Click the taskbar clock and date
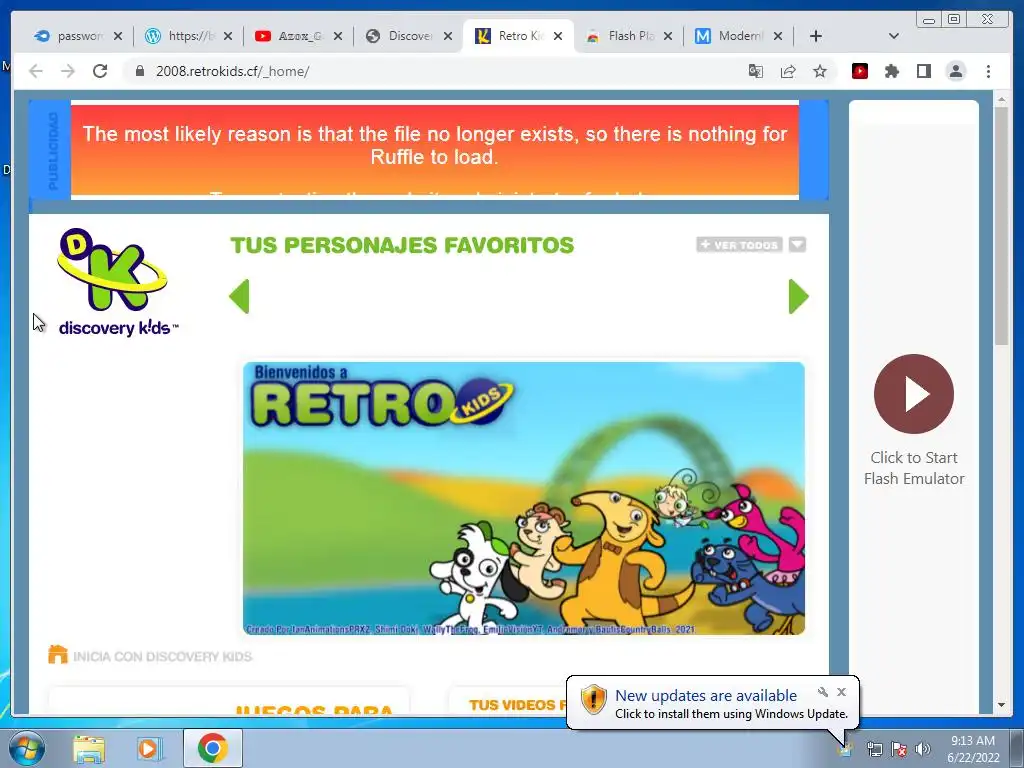This screenshot has width=1024, height=768. (x=973, y=749)
